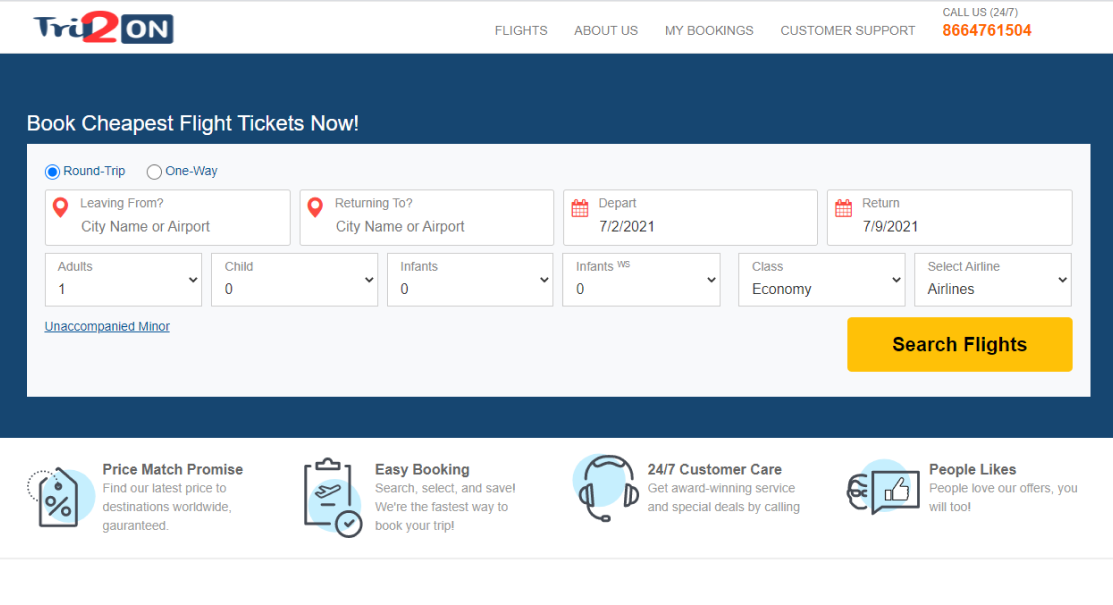1113x605 pixels.
Task: Open the Return calendar icon
Action: coord(844,208)
